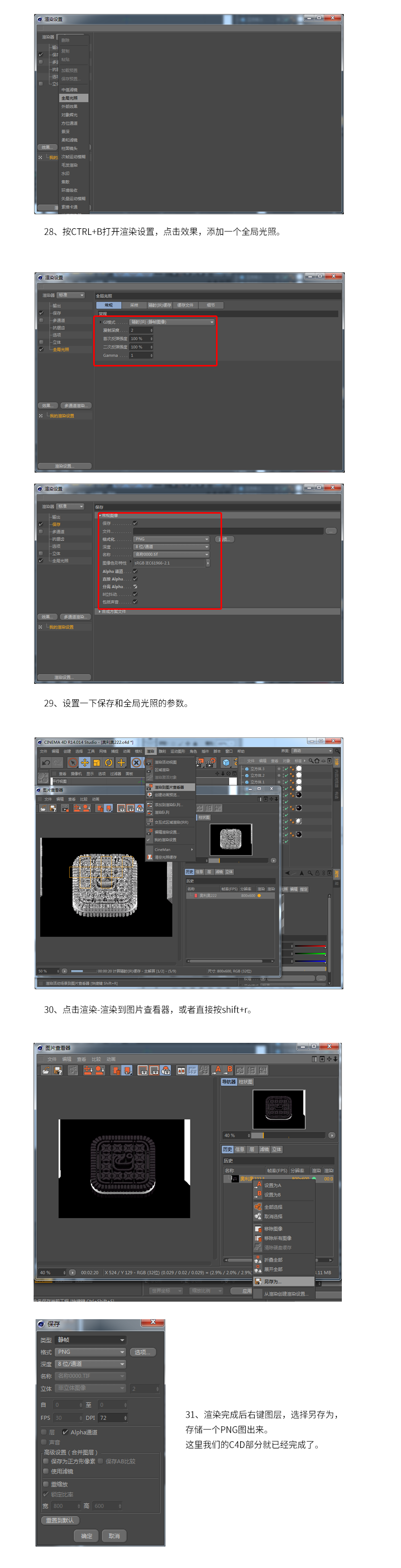Open 深度 dropdown in render settings save page
Screen dimensions: 401x1568
(171, 547)
